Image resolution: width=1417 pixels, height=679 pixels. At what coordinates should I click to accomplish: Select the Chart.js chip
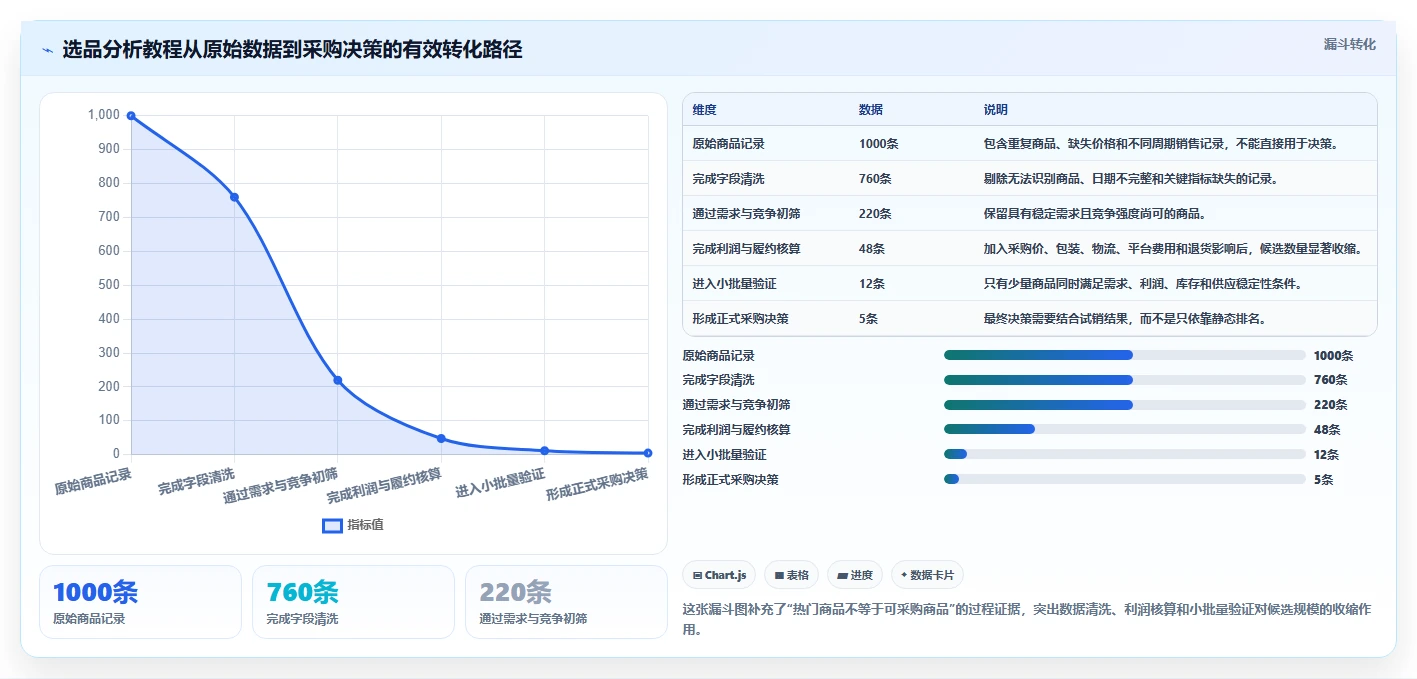pyautogui.click(x=720, y=575)
